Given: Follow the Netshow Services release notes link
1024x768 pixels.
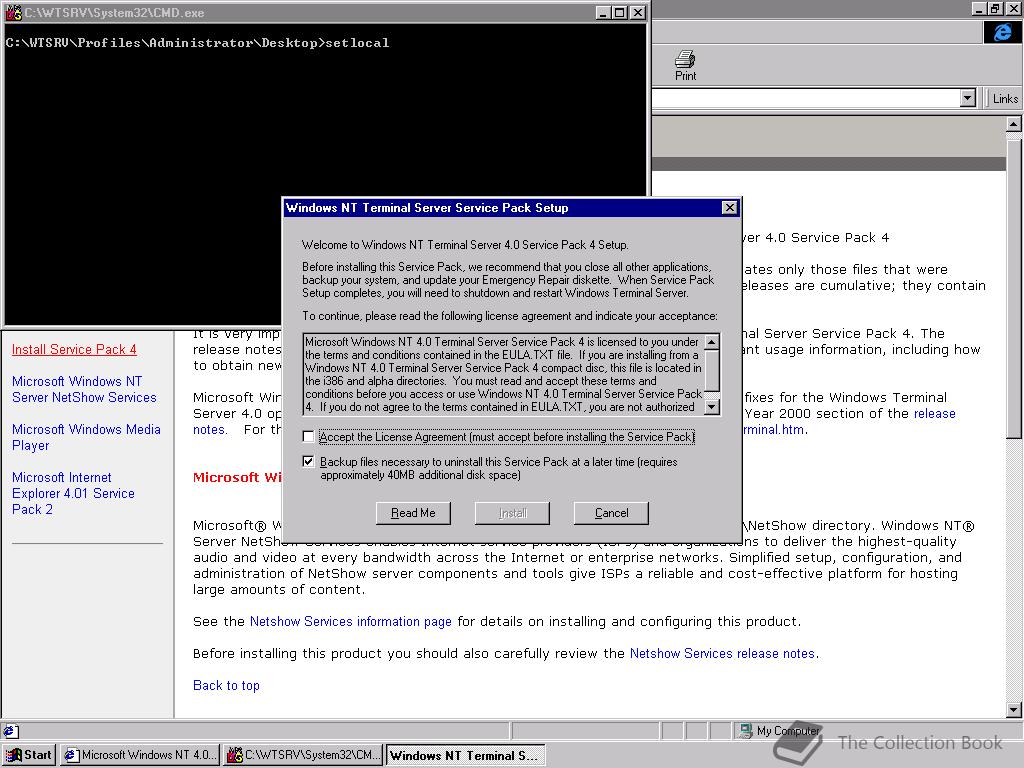Looking at the screenshot, I should point(722,653).
